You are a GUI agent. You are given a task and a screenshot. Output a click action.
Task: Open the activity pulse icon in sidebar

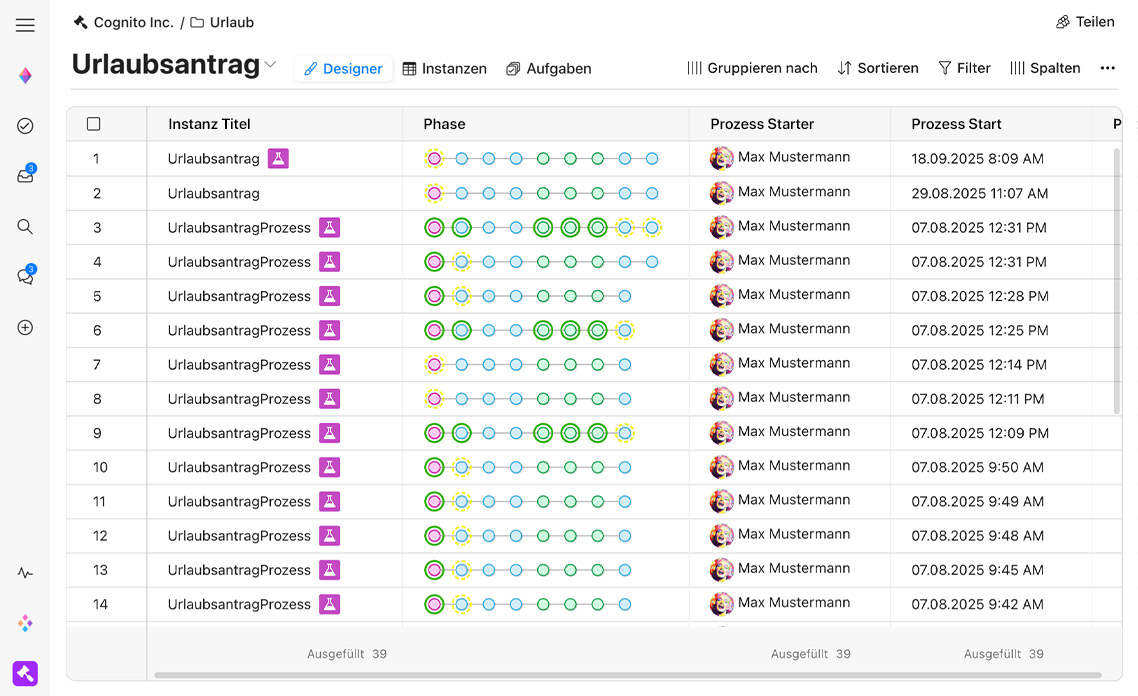pyautogui.click(x=25, y=573)
